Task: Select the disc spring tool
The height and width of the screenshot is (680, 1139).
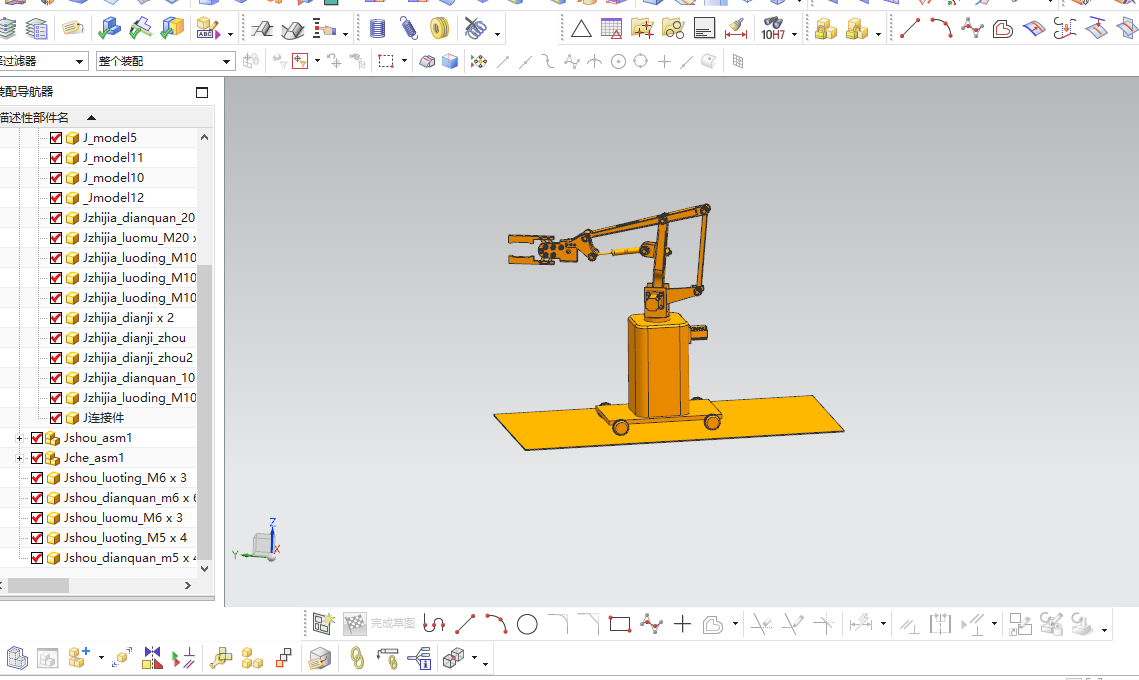Action: 439,29
